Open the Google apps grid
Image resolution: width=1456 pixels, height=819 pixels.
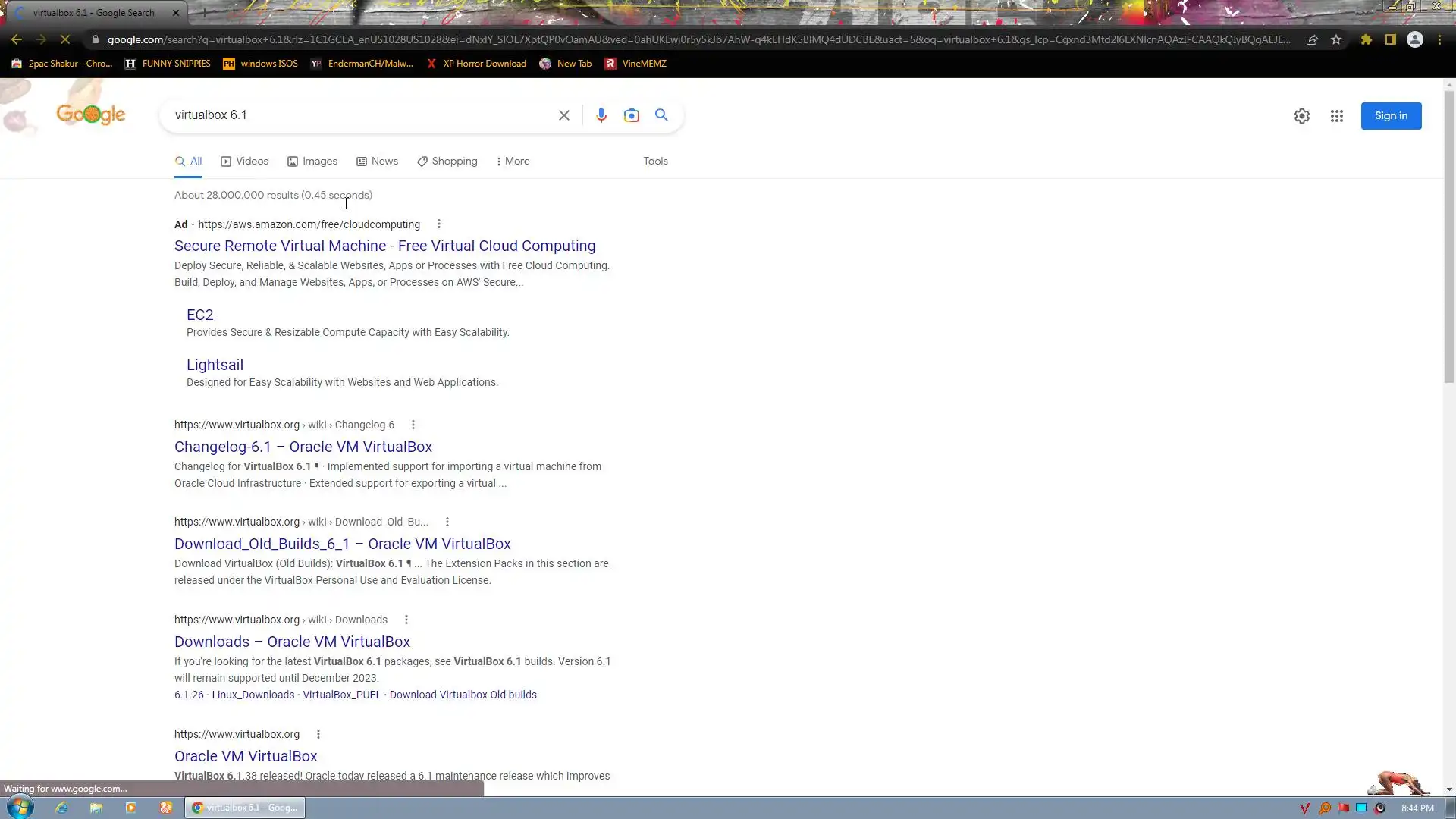[1337, 116]
